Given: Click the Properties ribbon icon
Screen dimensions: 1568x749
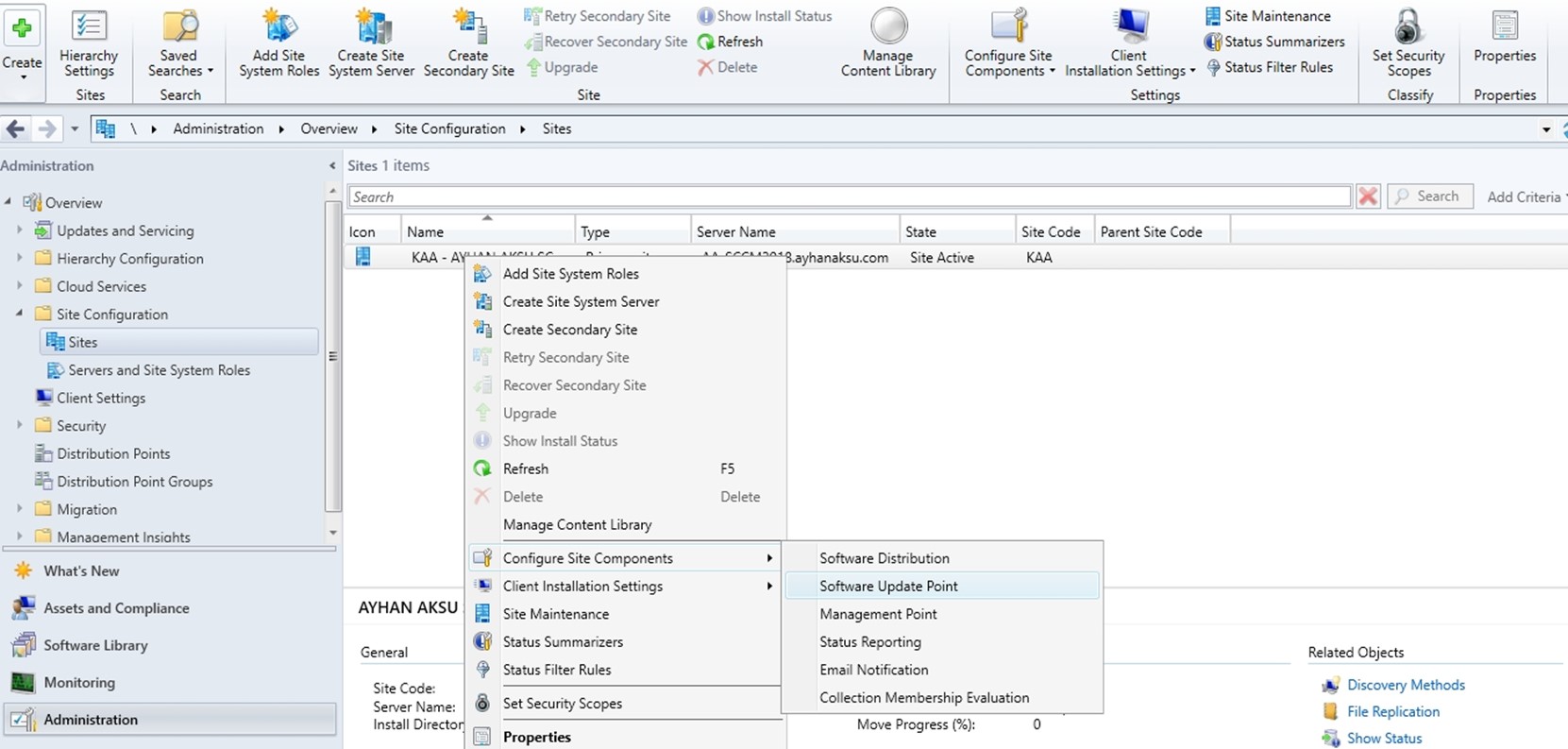Looking at the screenshot, I should (x=1505, y=38).
